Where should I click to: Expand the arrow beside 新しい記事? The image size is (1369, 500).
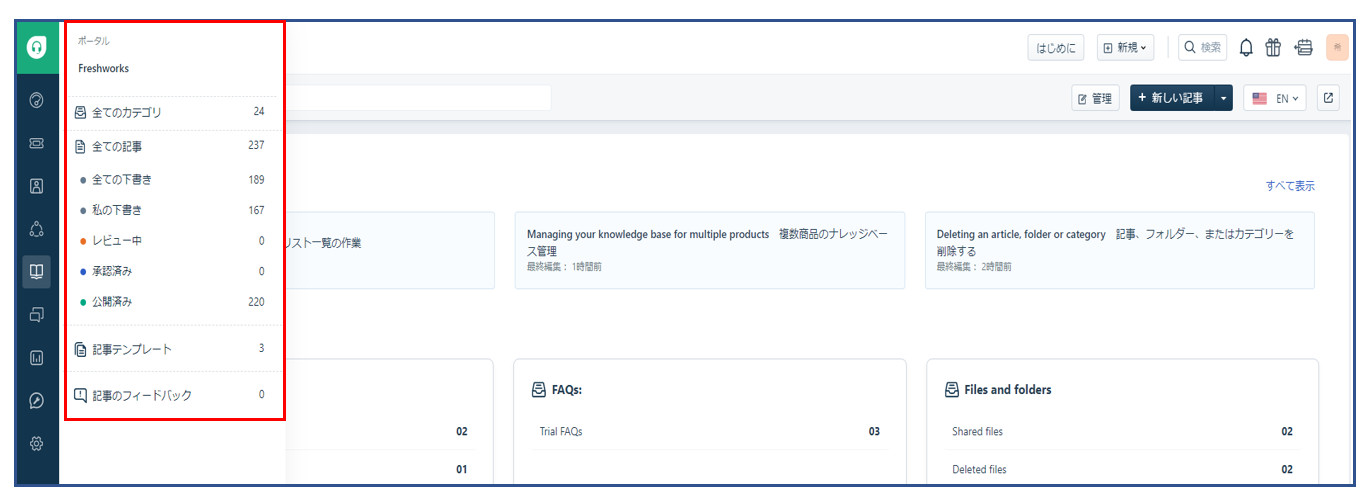click(x=1224, y=98)
